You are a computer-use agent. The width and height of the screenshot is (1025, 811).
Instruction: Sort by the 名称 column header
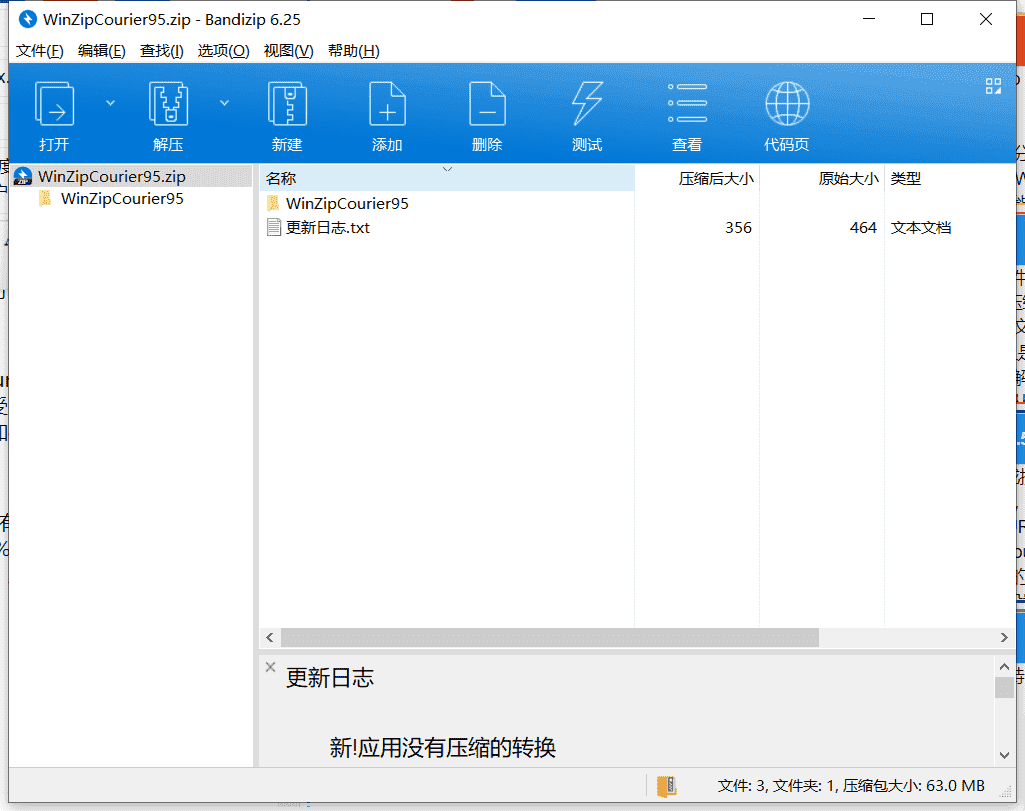point(447,178)
